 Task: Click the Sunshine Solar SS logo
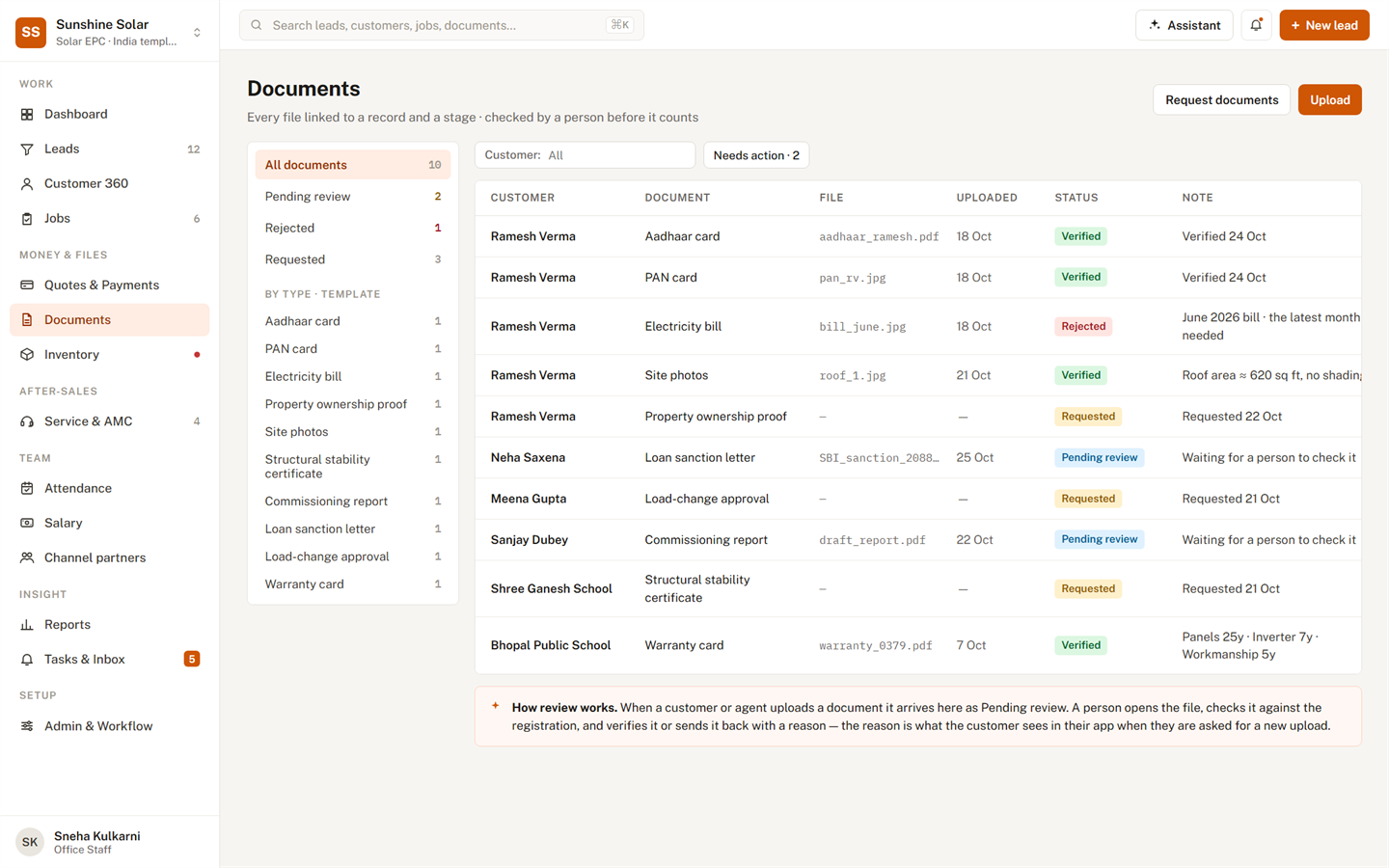[x=31, y=32]
